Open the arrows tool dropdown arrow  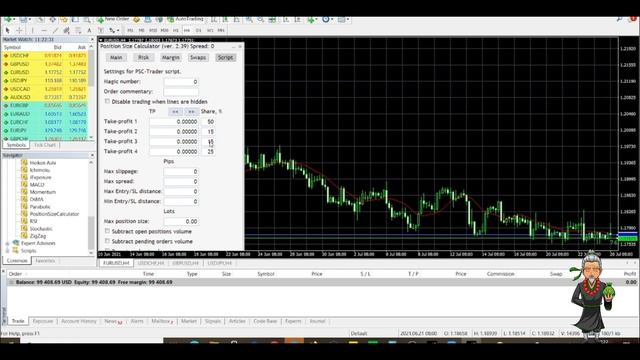click(118, 30)
